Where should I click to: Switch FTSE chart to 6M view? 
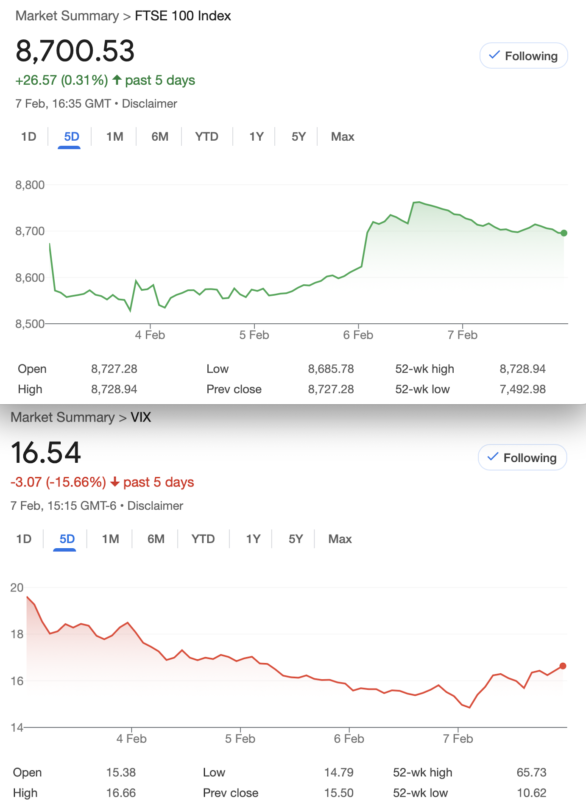pos(160,137)
